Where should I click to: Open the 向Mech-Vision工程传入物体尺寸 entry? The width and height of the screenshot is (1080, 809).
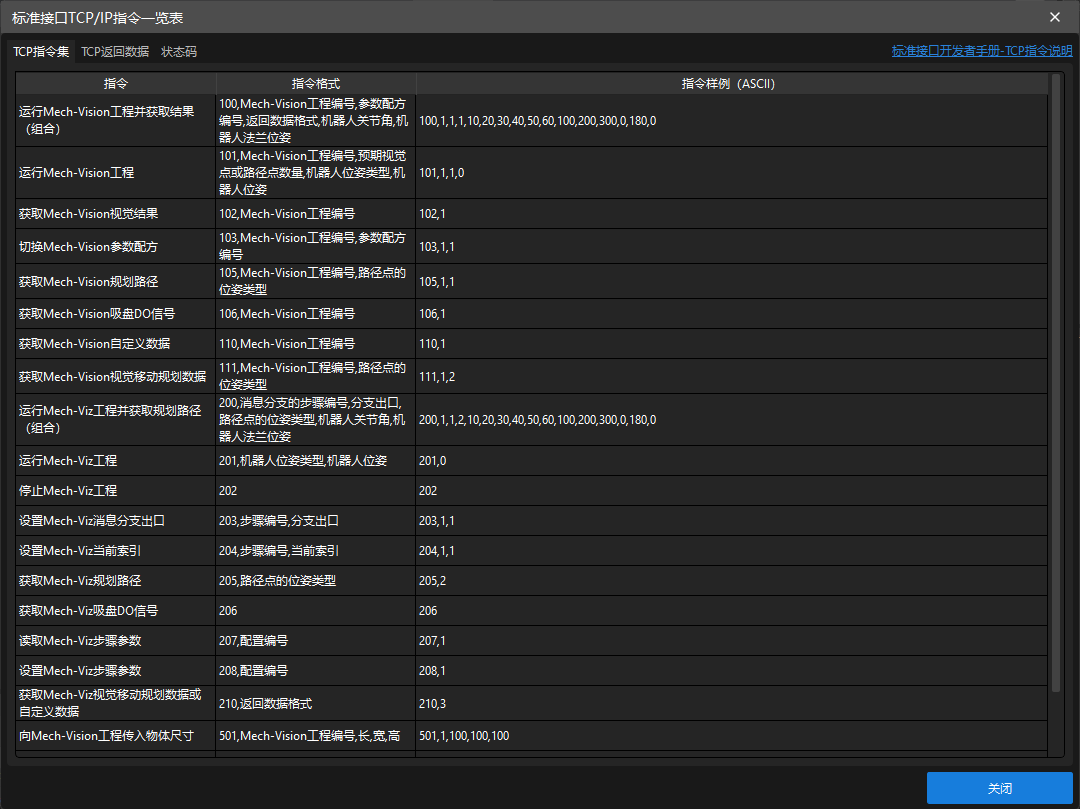coord(104,735)
